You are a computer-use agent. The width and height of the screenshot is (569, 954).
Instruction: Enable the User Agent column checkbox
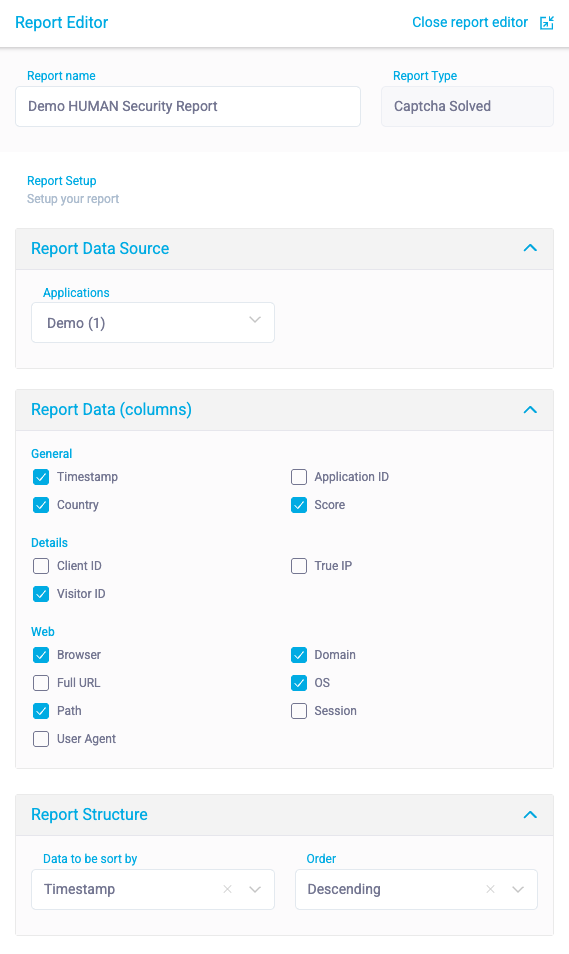point(41,739)
